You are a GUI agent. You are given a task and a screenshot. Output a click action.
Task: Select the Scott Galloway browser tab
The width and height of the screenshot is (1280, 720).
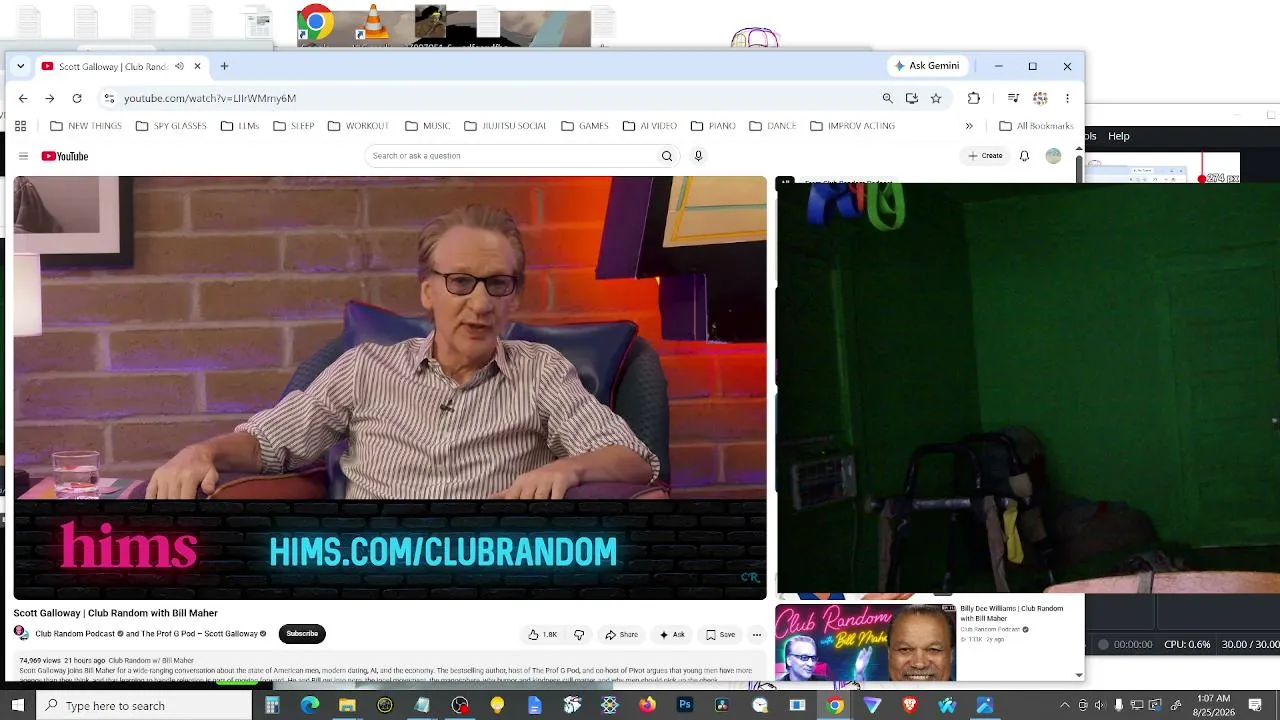[x=113, y=66]
